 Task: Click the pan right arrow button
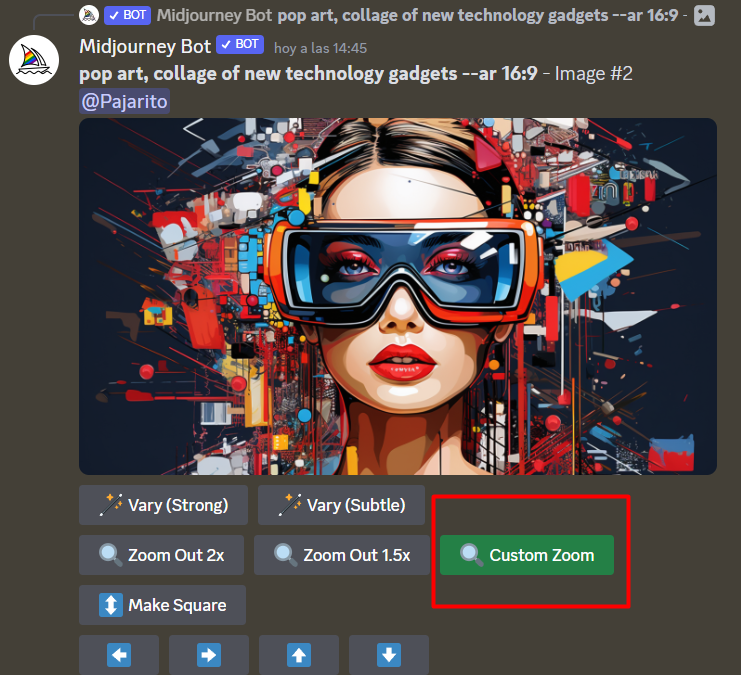209,655
